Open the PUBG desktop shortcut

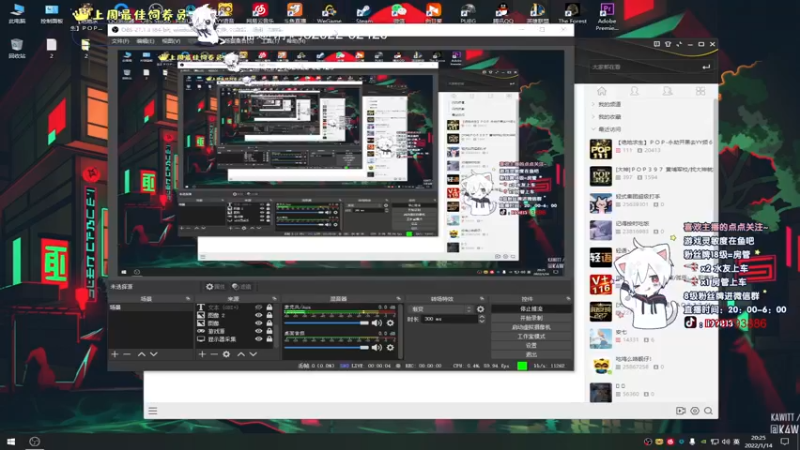coord(468,12)
